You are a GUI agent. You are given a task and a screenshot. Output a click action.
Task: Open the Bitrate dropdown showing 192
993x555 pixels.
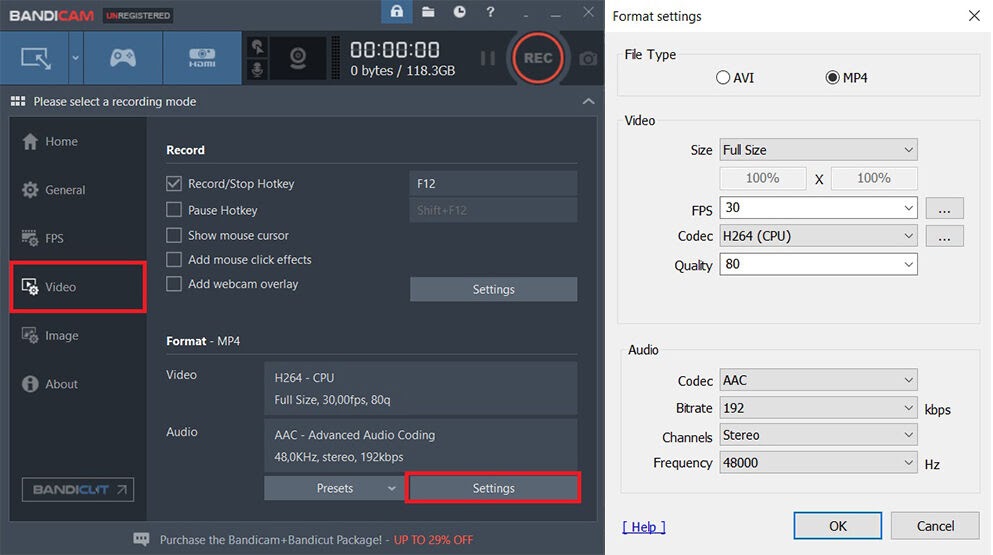tap(818, 408)
